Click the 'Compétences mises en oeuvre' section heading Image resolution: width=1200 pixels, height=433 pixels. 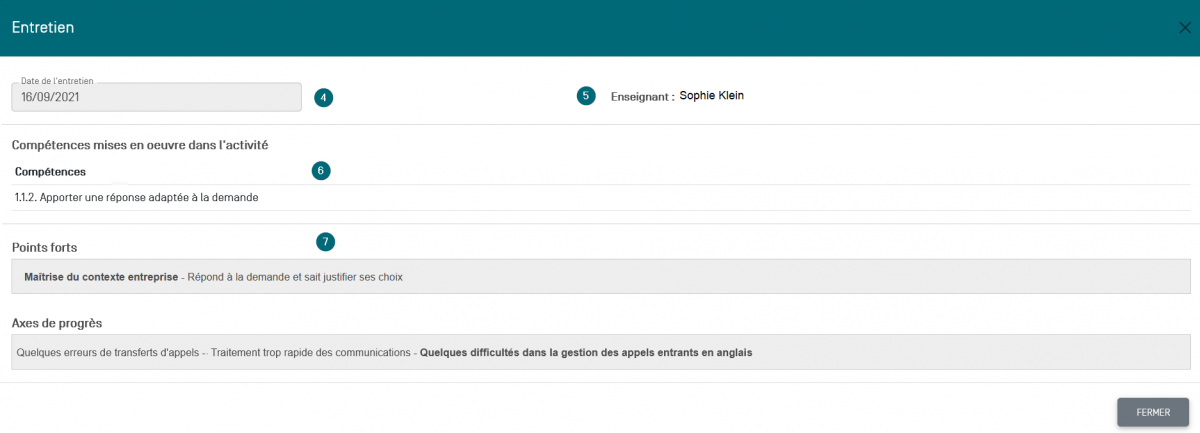pos(140,145)
